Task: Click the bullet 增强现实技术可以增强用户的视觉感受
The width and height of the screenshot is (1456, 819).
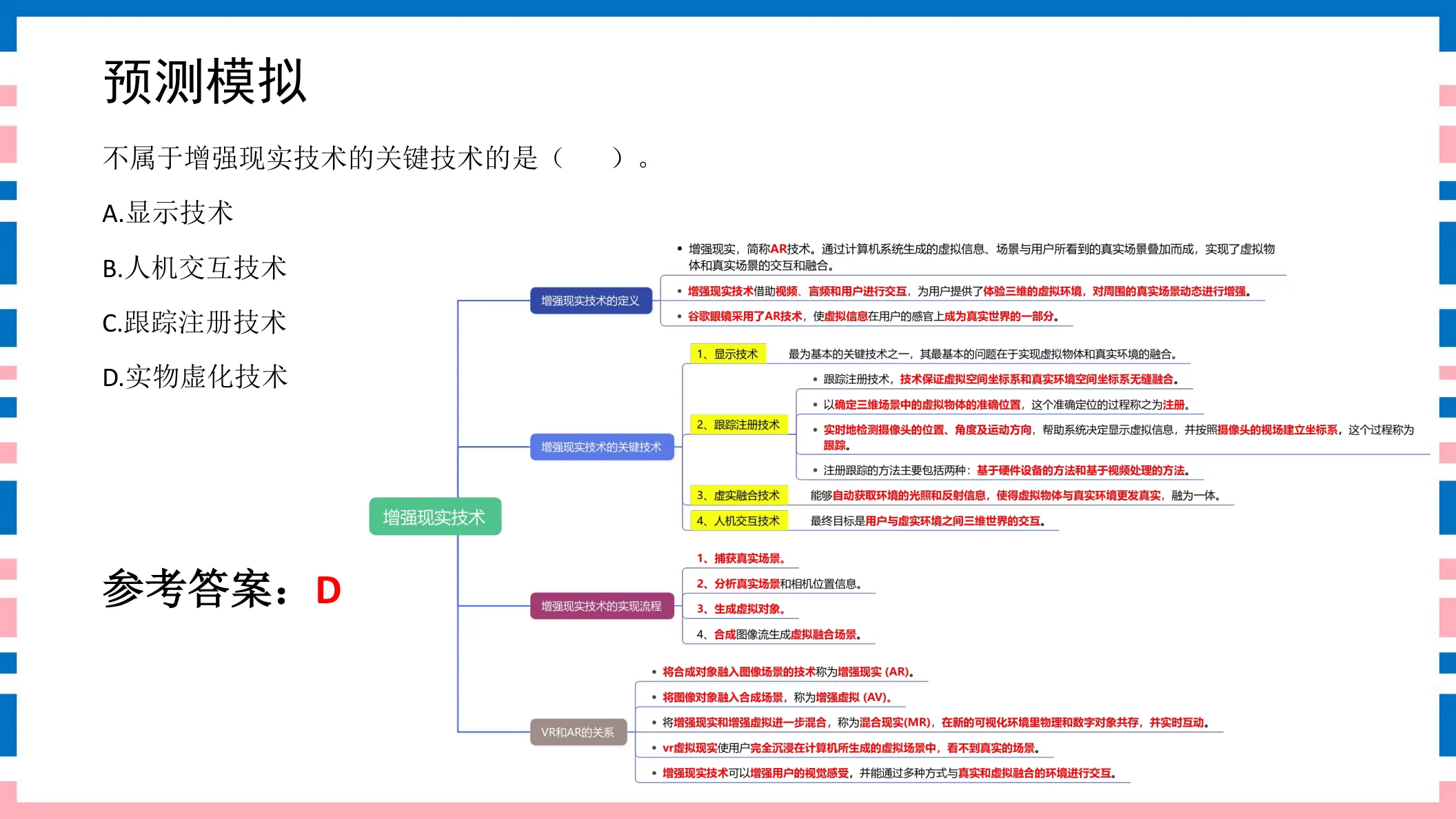Action: 889,773
